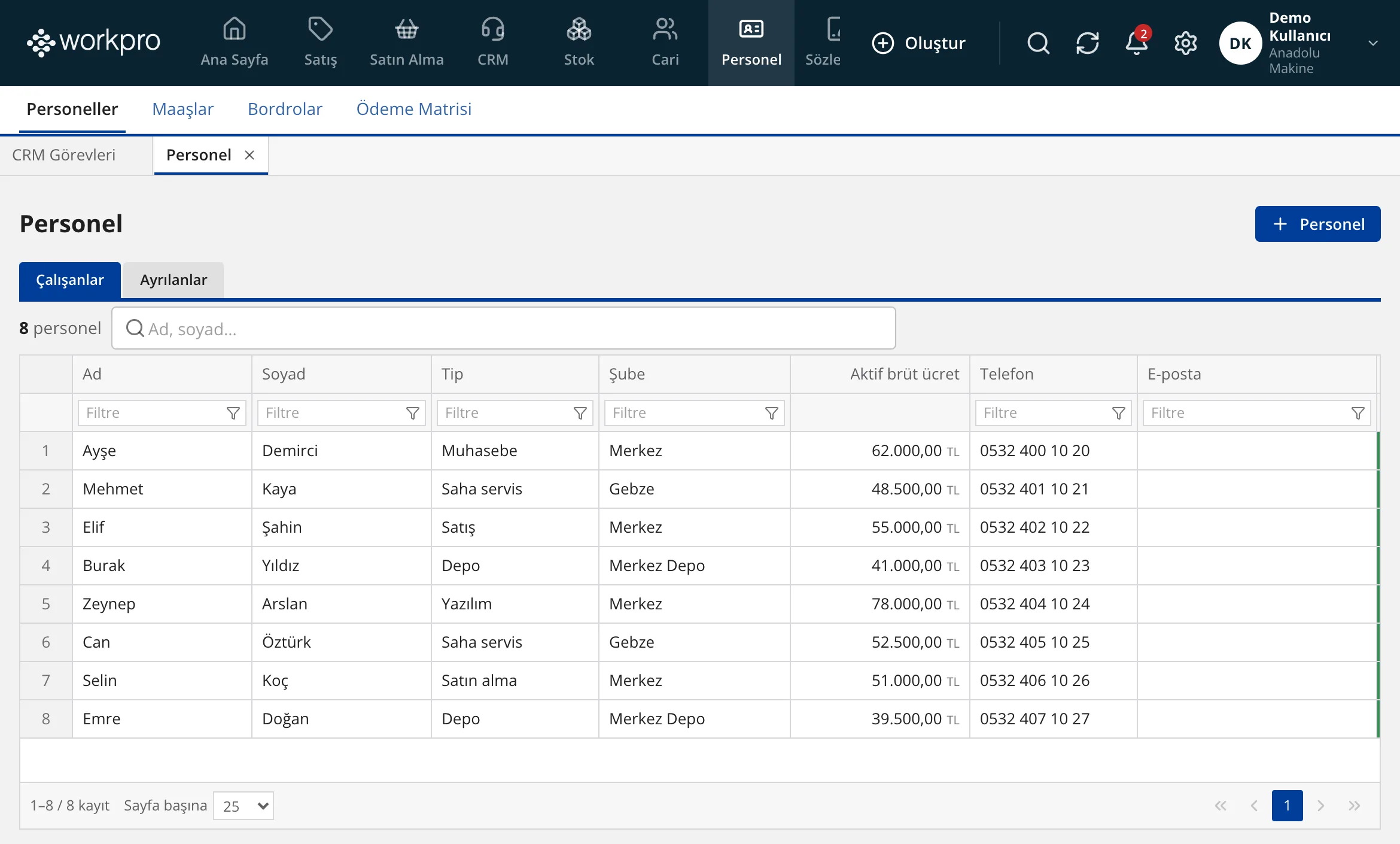Screen dimensions: 1400x844
Task: Open notifications bell with badge
Action: 1136,43
